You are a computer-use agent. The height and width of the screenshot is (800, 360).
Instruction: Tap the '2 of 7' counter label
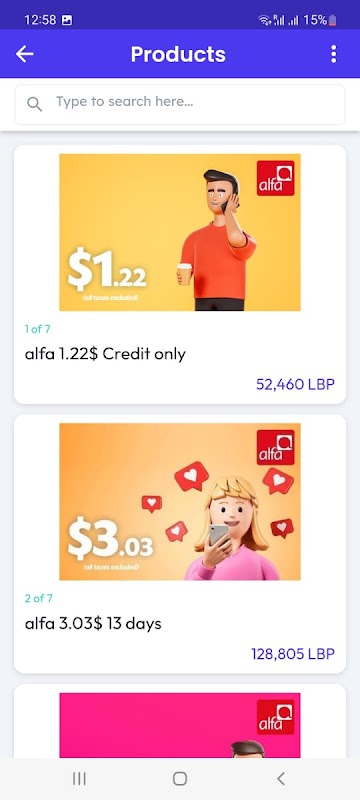[x=39, y=598]
